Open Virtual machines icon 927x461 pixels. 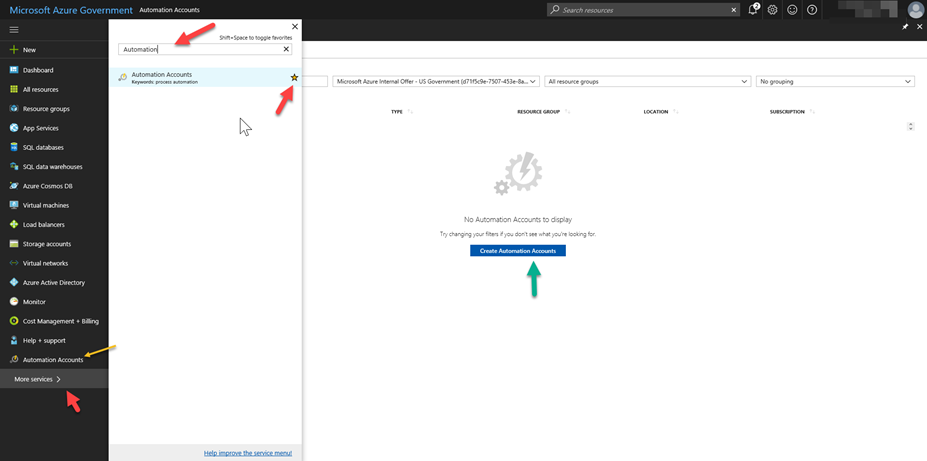(x=14, y=205)
